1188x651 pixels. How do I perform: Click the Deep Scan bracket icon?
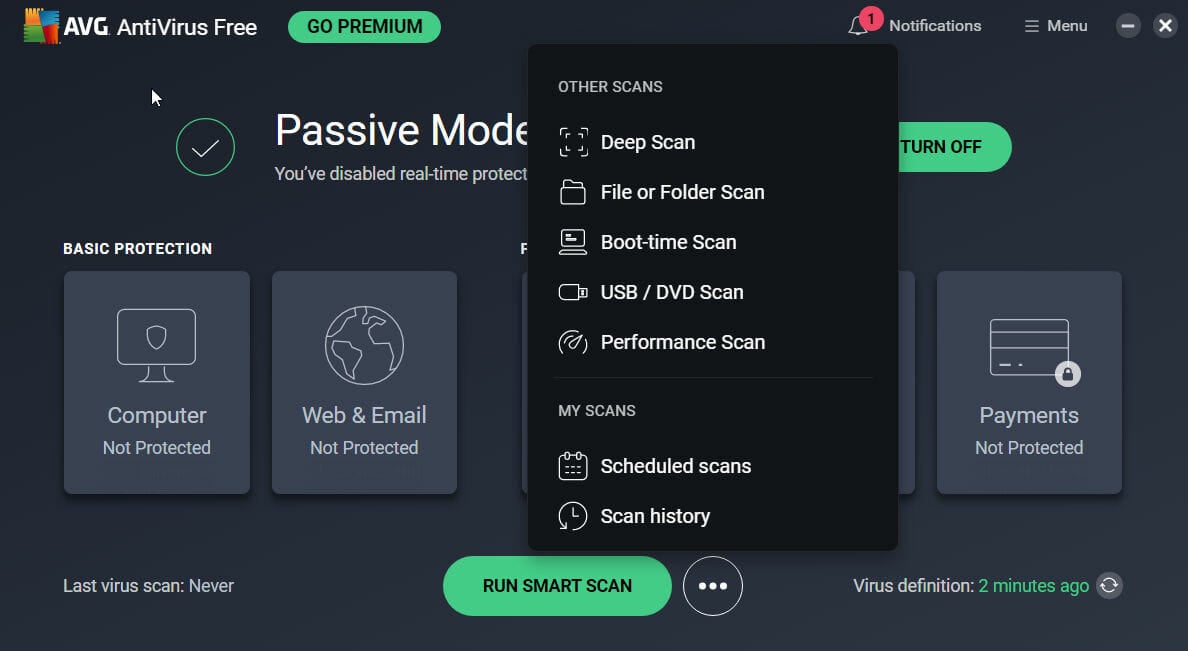pos(574,142)
